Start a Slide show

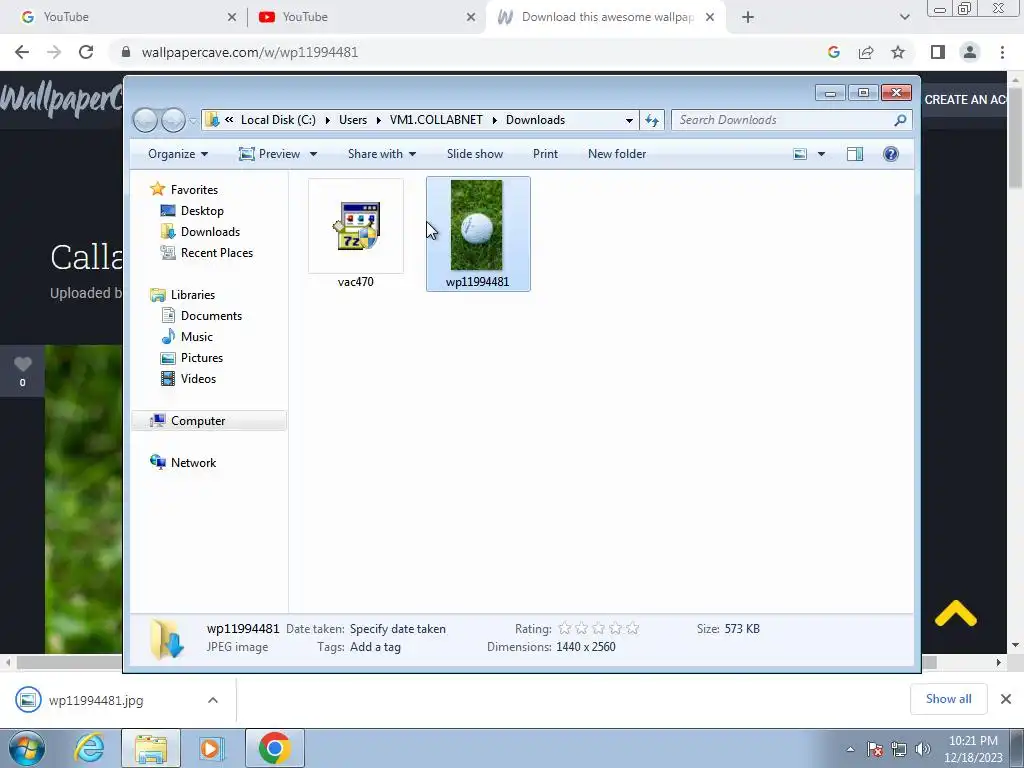click(x=475, y=154)
